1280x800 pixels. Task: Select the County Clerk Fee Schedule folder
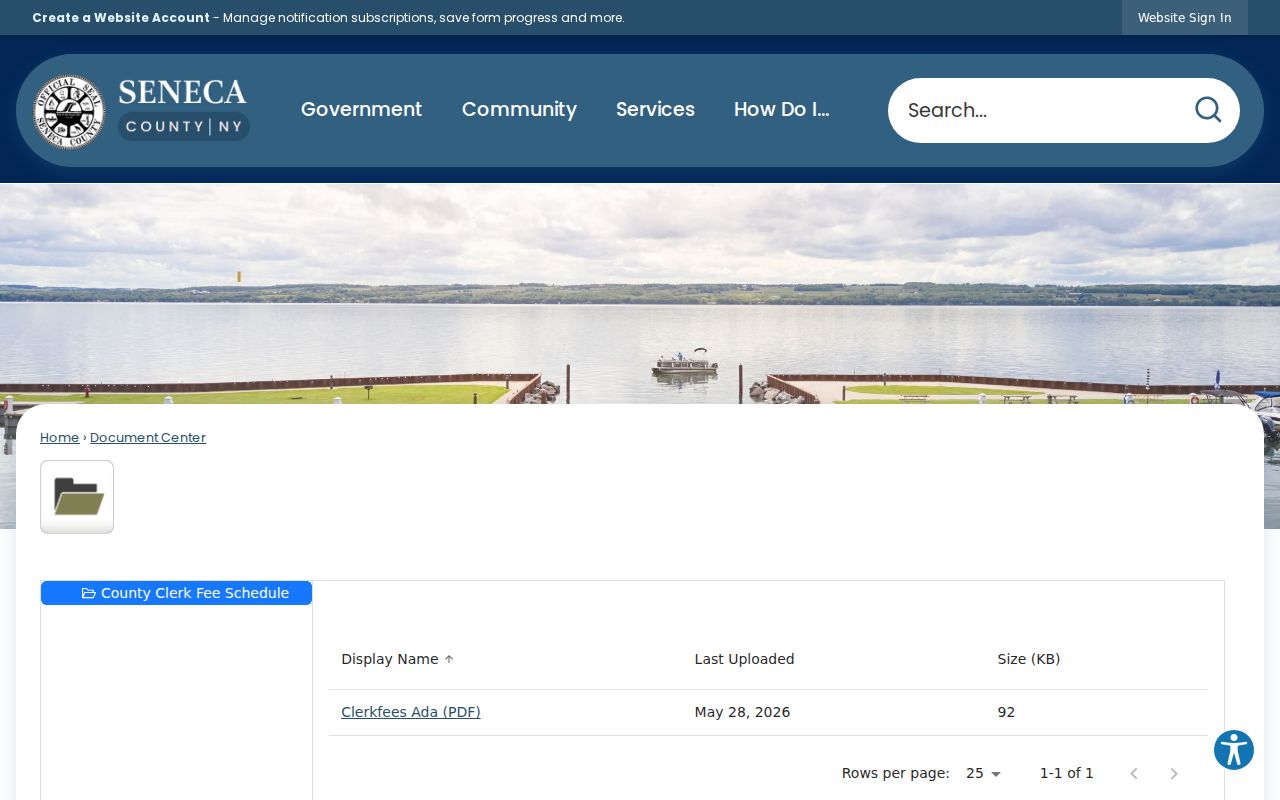pos(177,593)
